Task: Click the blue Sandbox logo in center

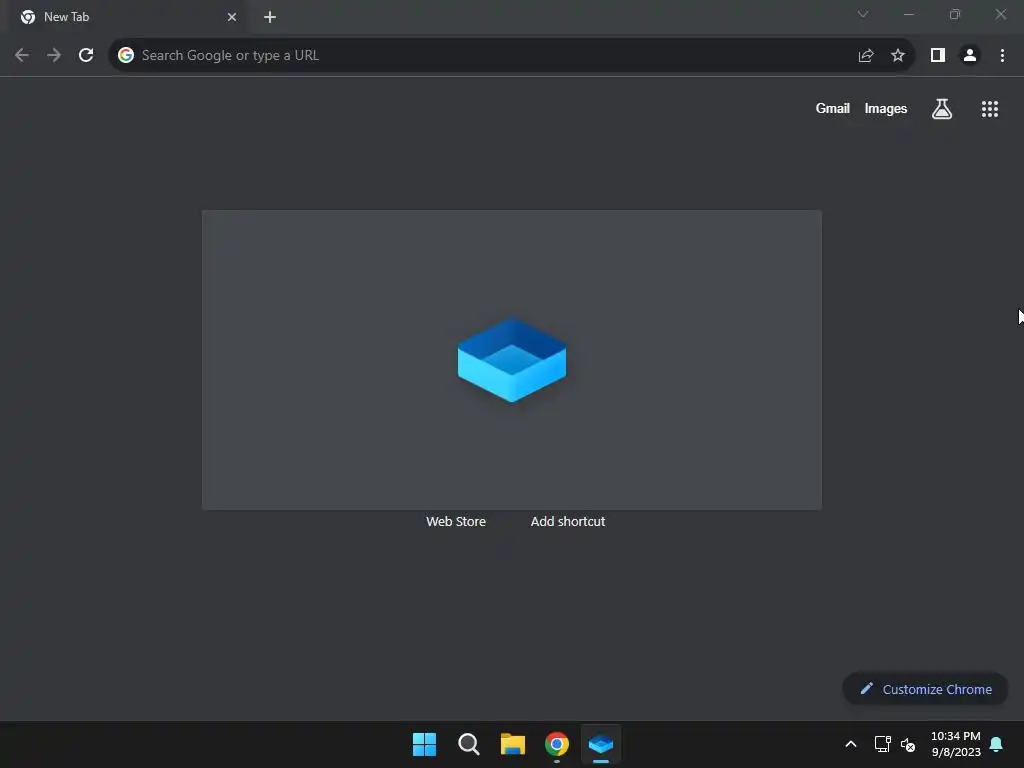Action: pos(512,360)
